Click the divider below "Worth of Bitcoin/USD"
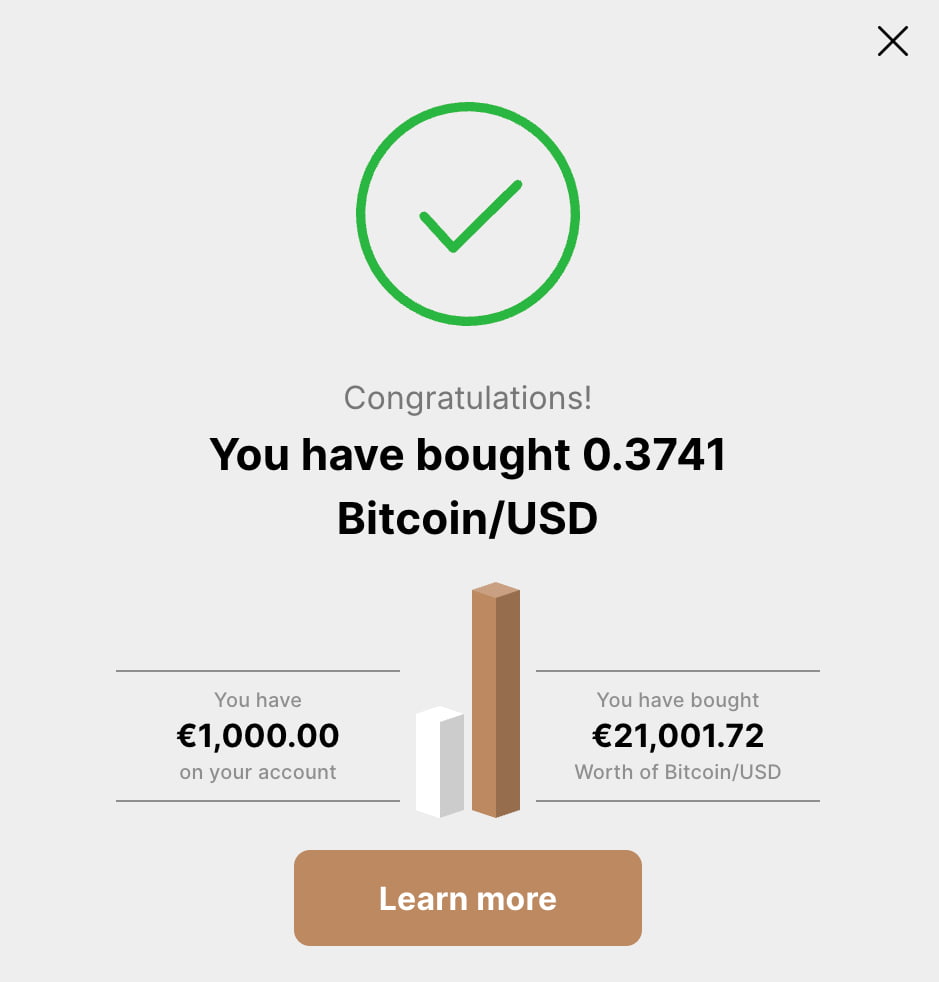The height and width of the screenshot is (982, 939). [x=678, y=801]
